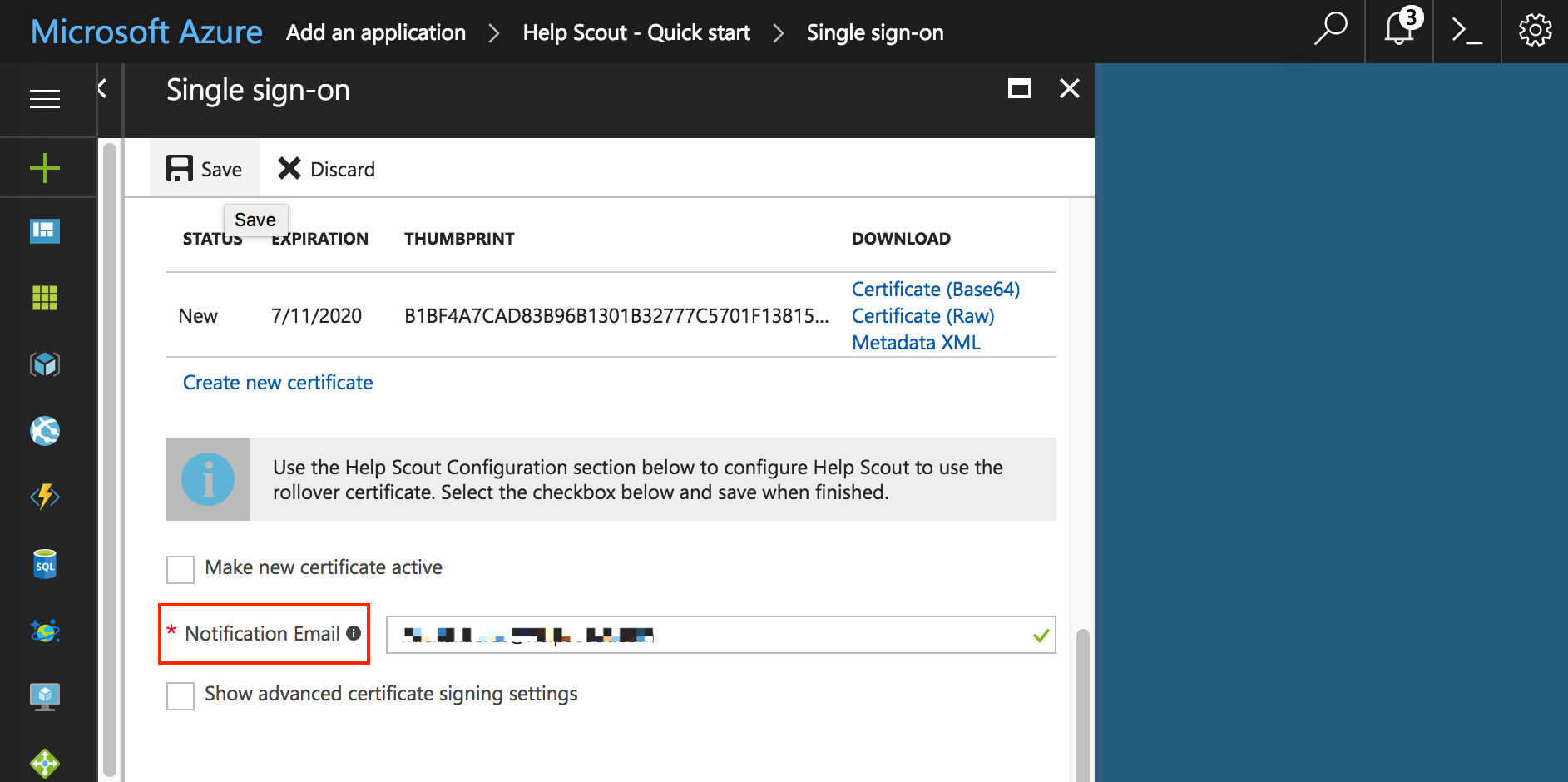This screenshot has width=1568, height=782.
Task: Check Make new certificate active
Action: tap(181, 570)
